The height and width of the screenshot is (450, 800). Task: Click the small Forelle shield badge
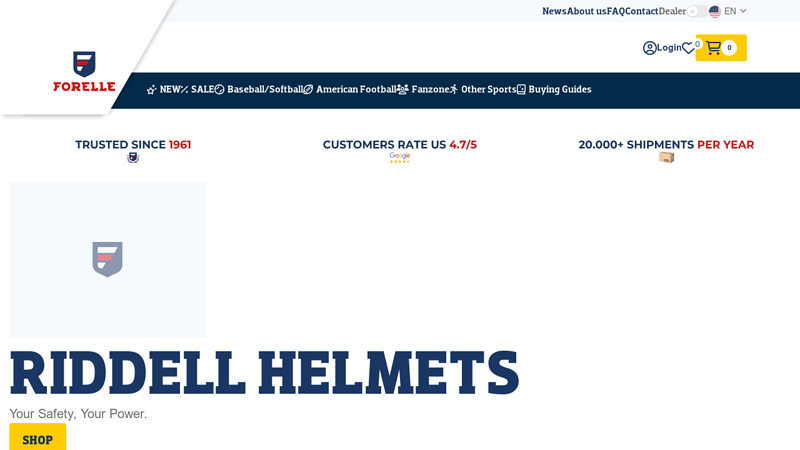click(x=133, y=157)
